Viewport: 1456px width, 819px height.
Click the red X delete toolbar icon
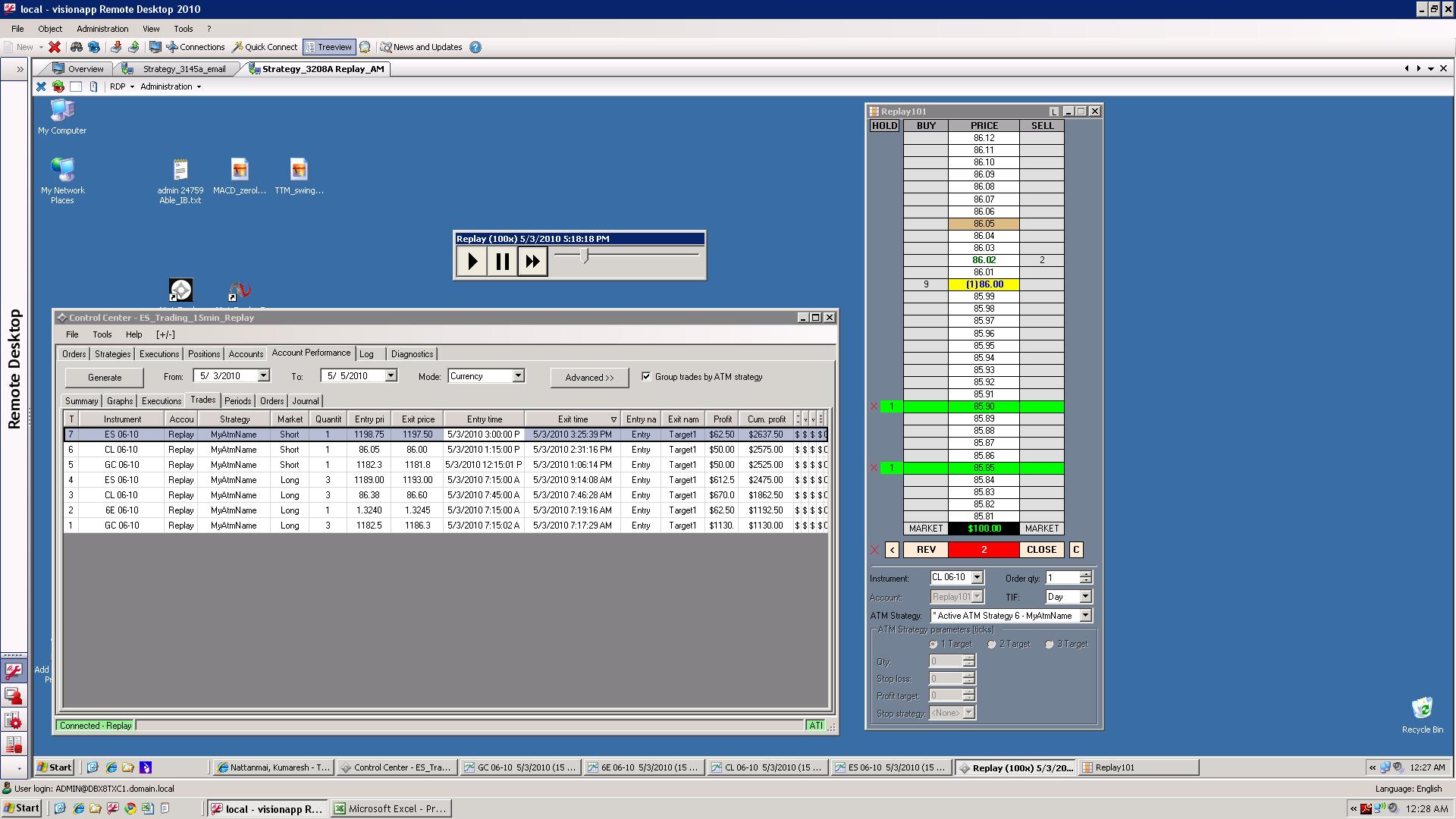55,47
